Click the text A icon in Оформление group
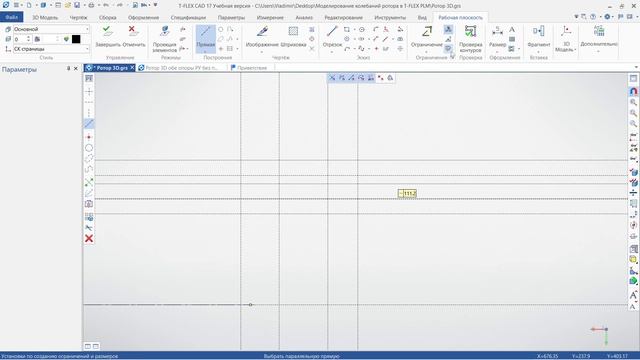This screenshot has width=640, height=360. 512,30
